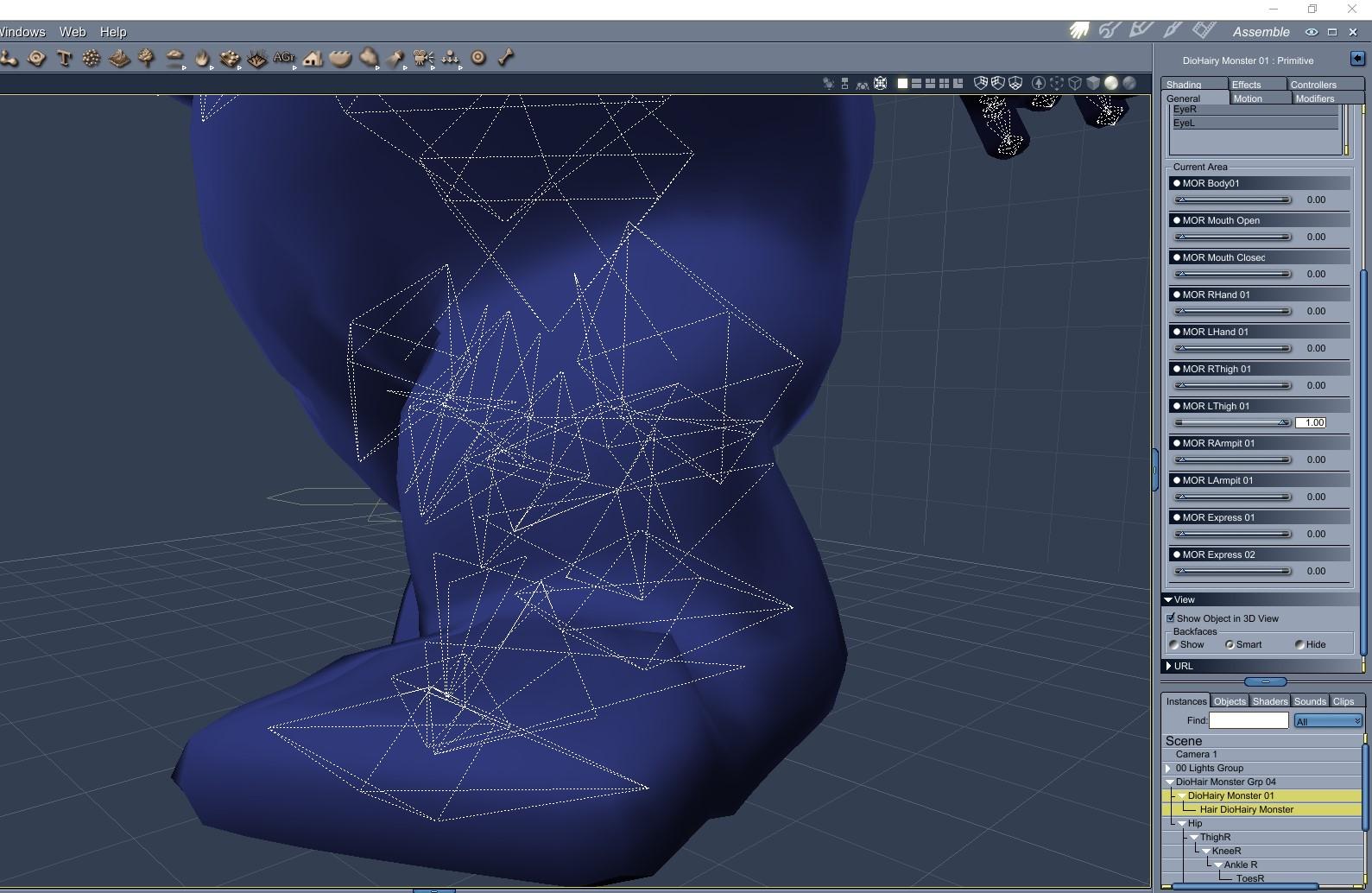Open the Assemble room hand icon
Screen dimensions: 1372x893
pyautogui.click(x=1078, y=31)
